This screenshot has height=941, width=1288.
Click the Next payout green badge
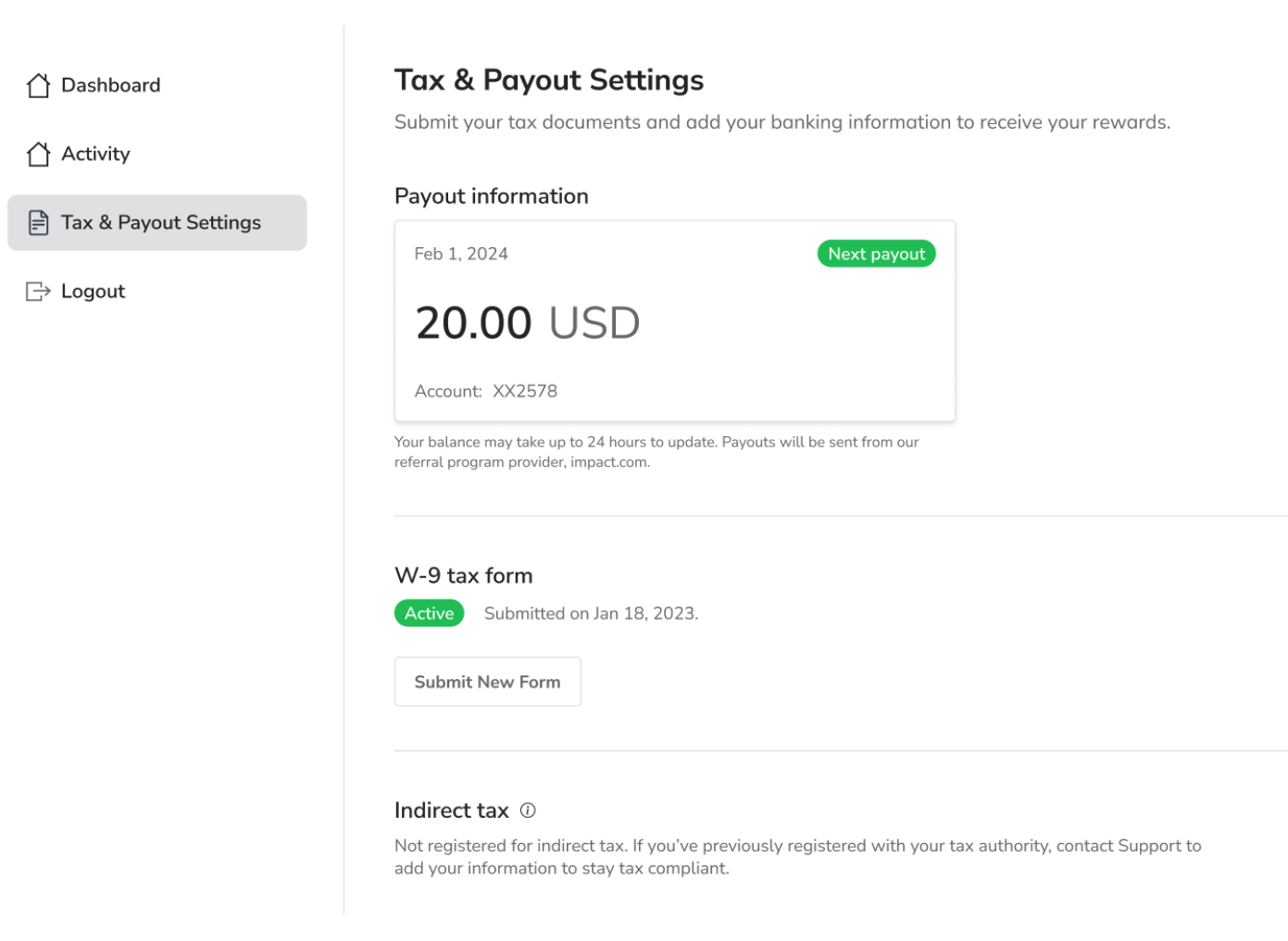coord(876,254)
